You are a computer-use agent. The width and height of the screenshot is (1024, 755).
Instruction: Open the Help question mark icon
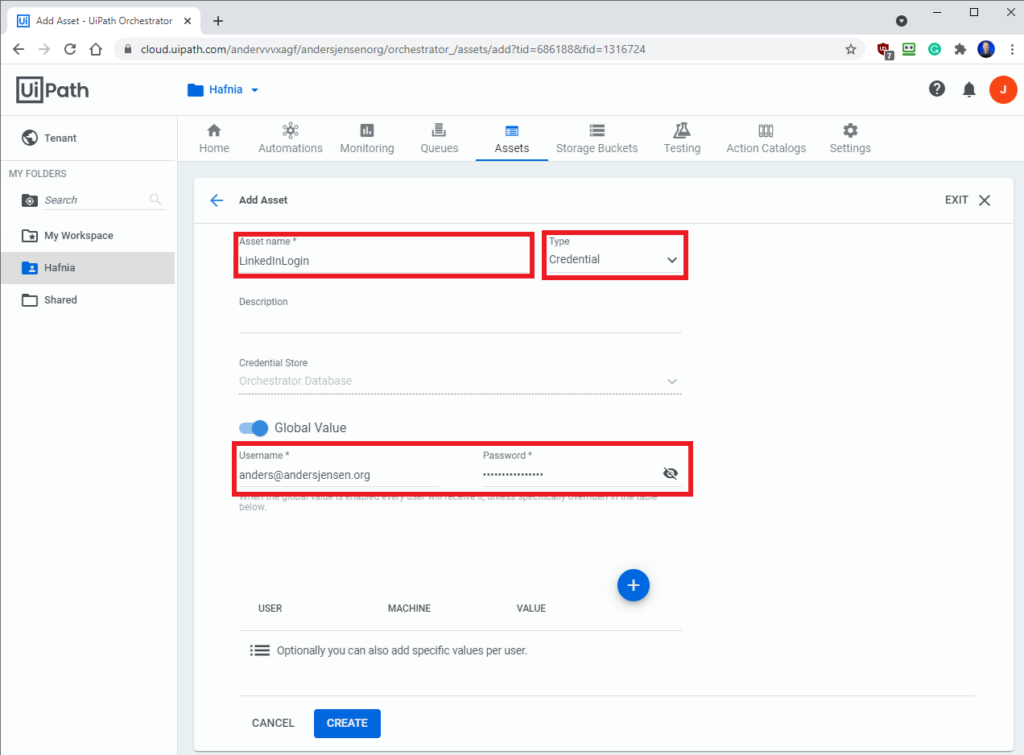click(x=936, y=89)
